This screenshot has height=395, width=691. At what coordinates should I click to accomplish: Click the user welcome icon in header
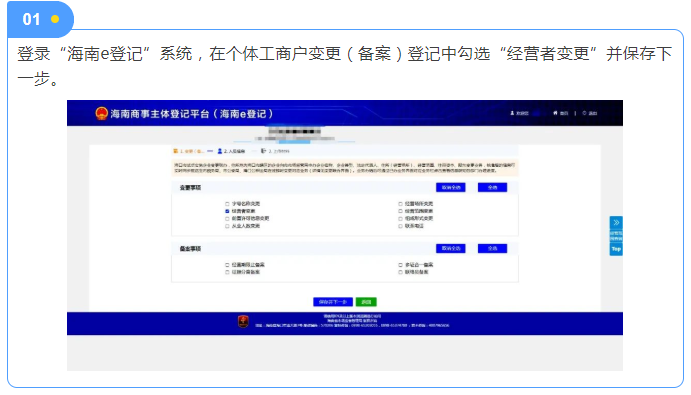click(x=512, y=113)
